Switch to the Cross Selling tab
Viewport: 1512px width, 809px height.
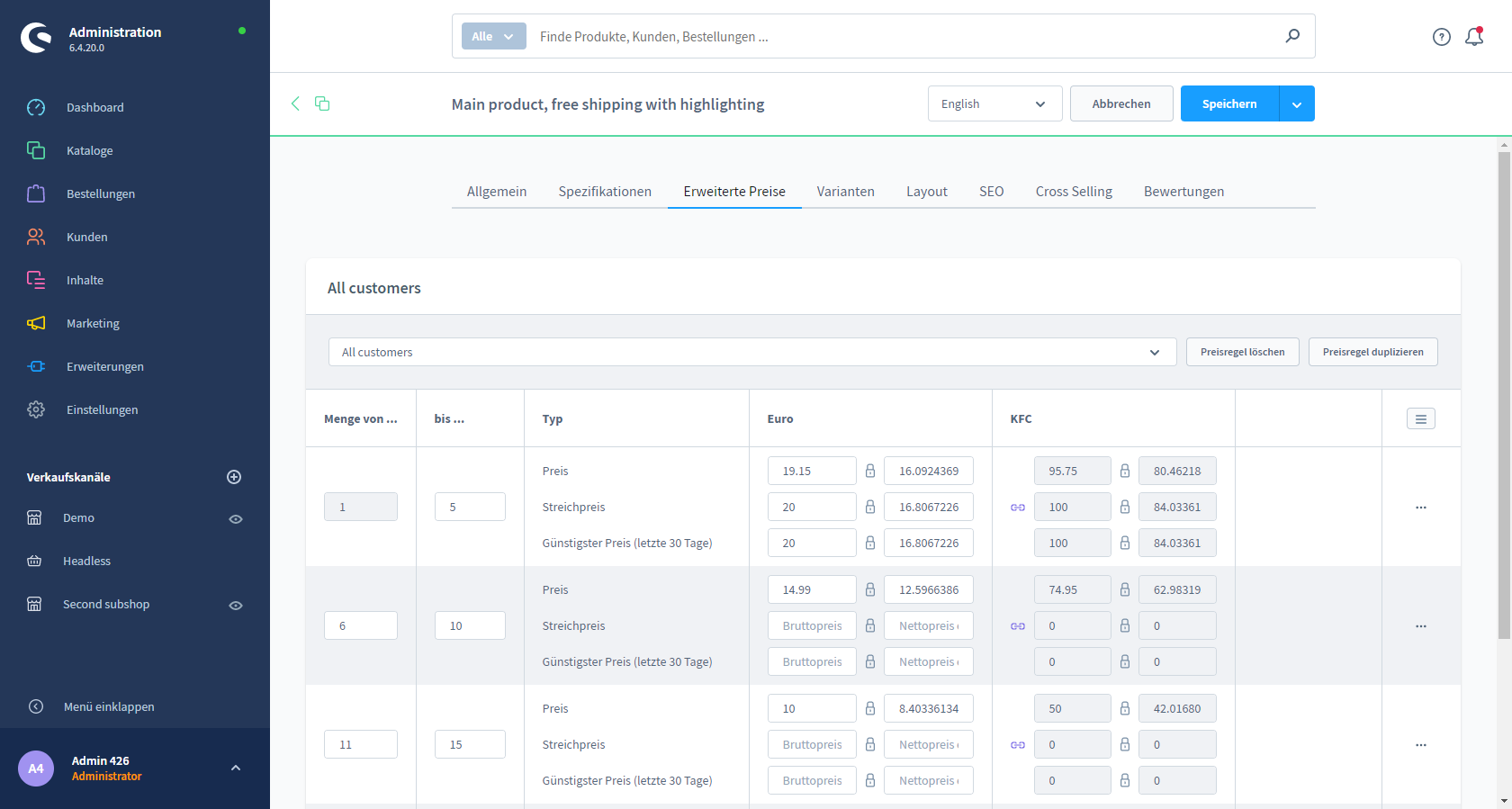coord(1074,192)
